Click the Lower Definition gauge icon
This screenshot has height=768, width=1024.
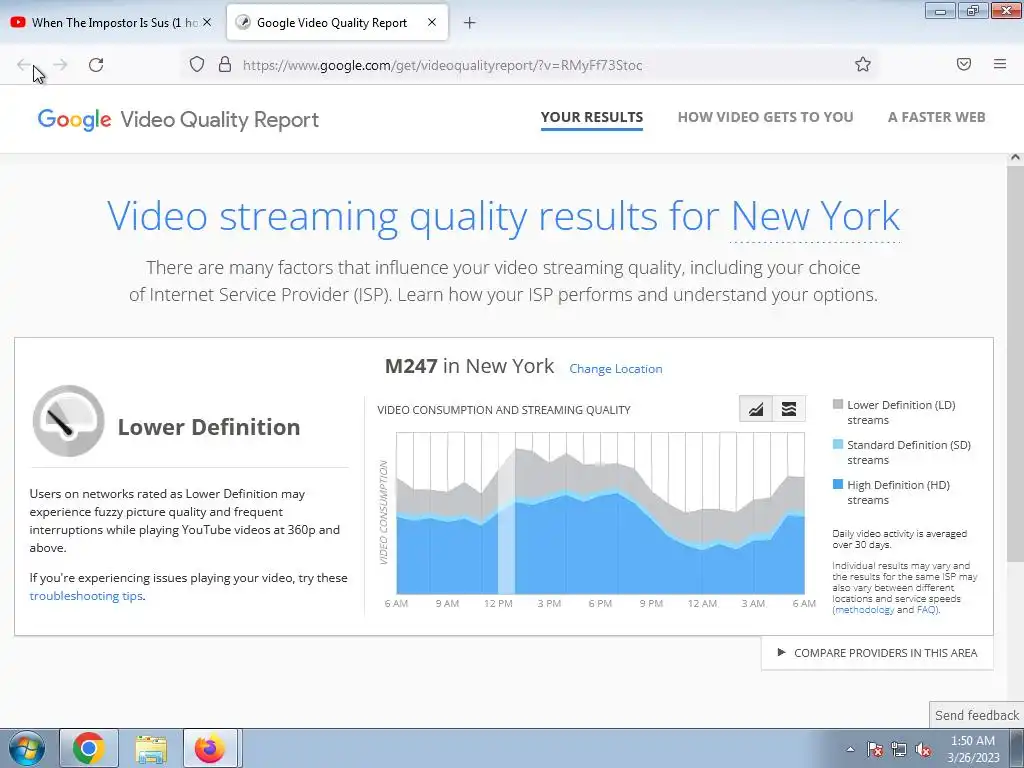tap(69, 421)
